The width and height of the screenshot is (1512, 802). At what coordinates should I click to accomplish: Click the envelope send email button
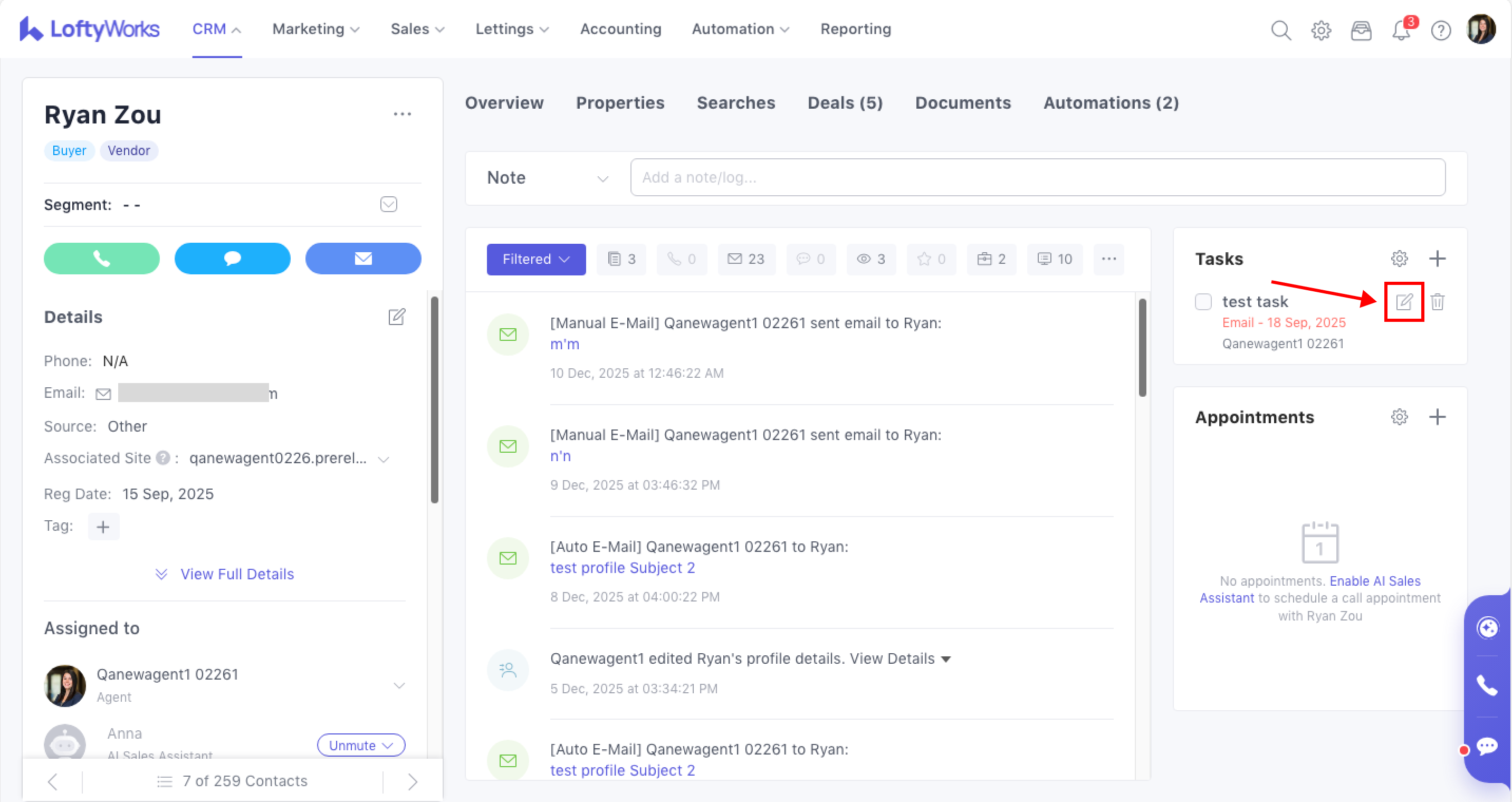tap(363, 259)
